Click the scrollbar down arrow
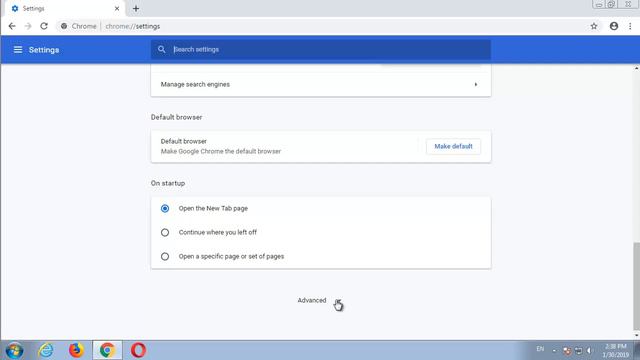 [x=636, y=336]
